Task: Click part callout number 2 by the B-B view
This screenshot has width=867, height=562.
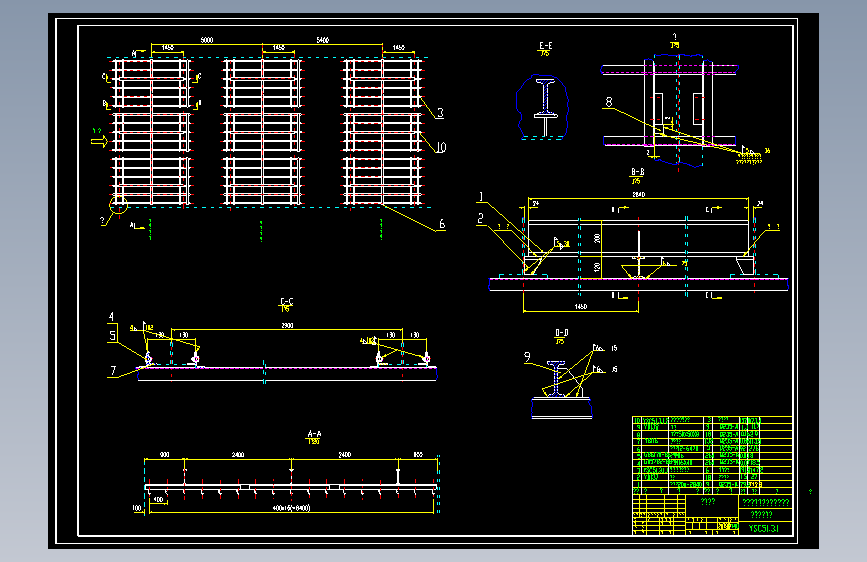Action: (480, 219)
